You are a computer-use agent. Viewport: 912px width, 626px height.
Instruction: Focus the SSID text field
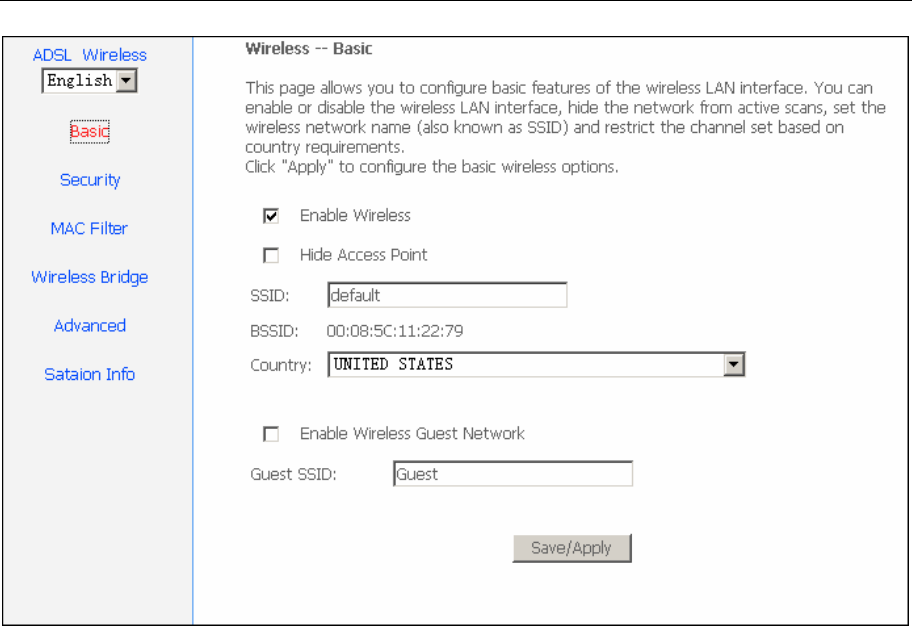[x=447, y=295]
